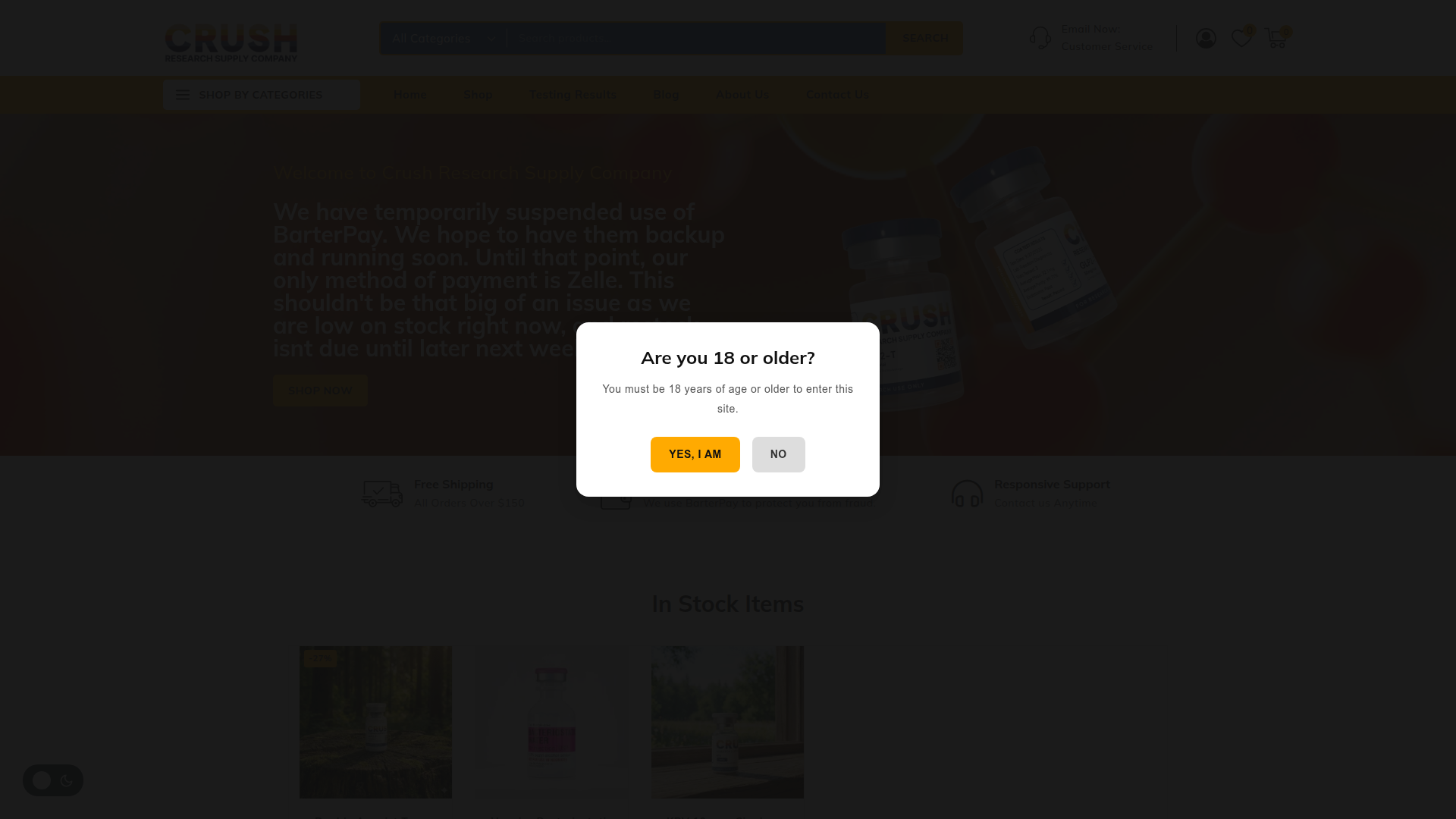Open the first in-stock product thumbnail
The image size is (1456, 819).
click(375, 722)
